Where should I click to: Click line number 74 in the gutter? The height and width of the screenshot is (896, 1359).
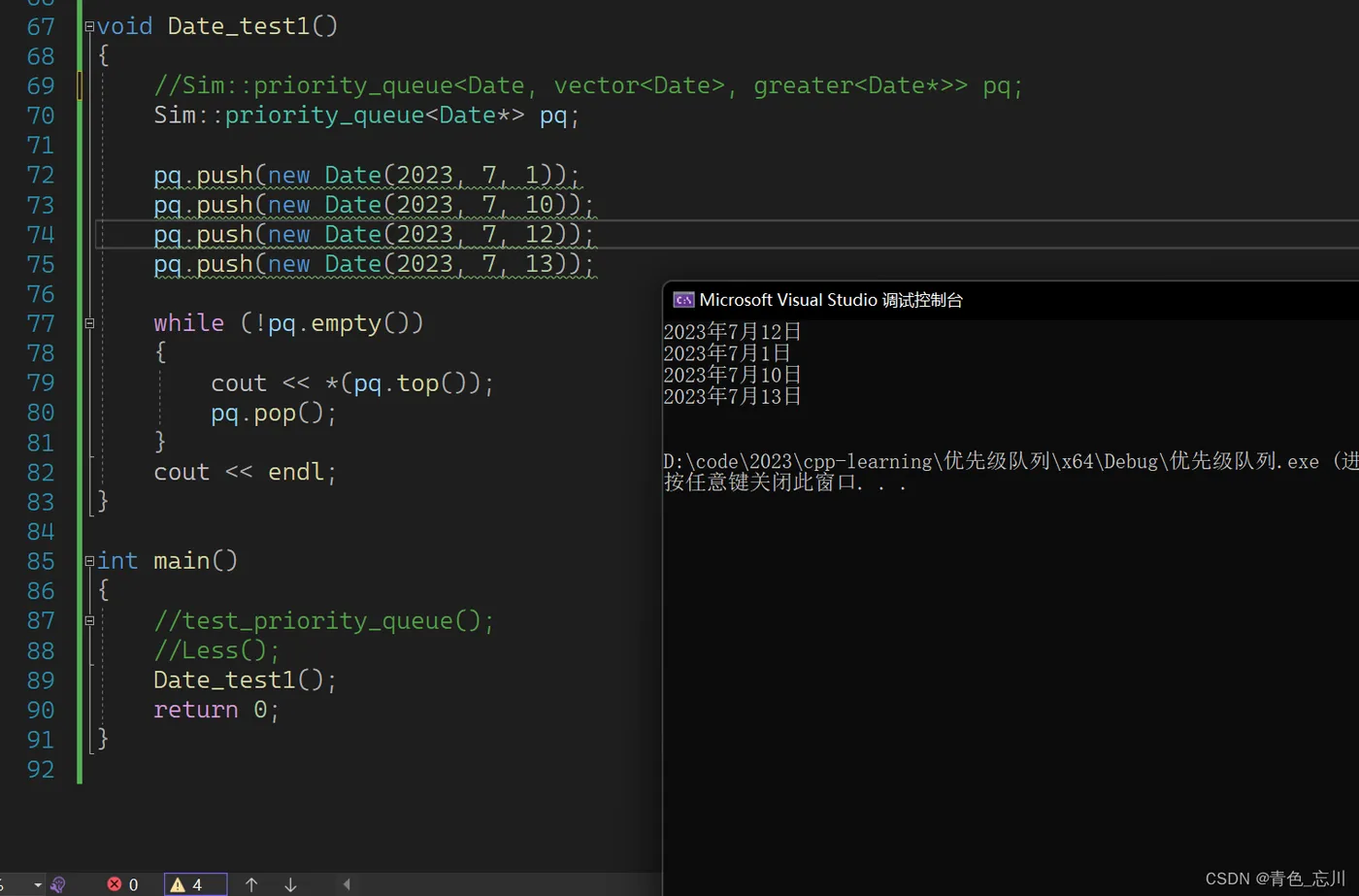(41, 235)
